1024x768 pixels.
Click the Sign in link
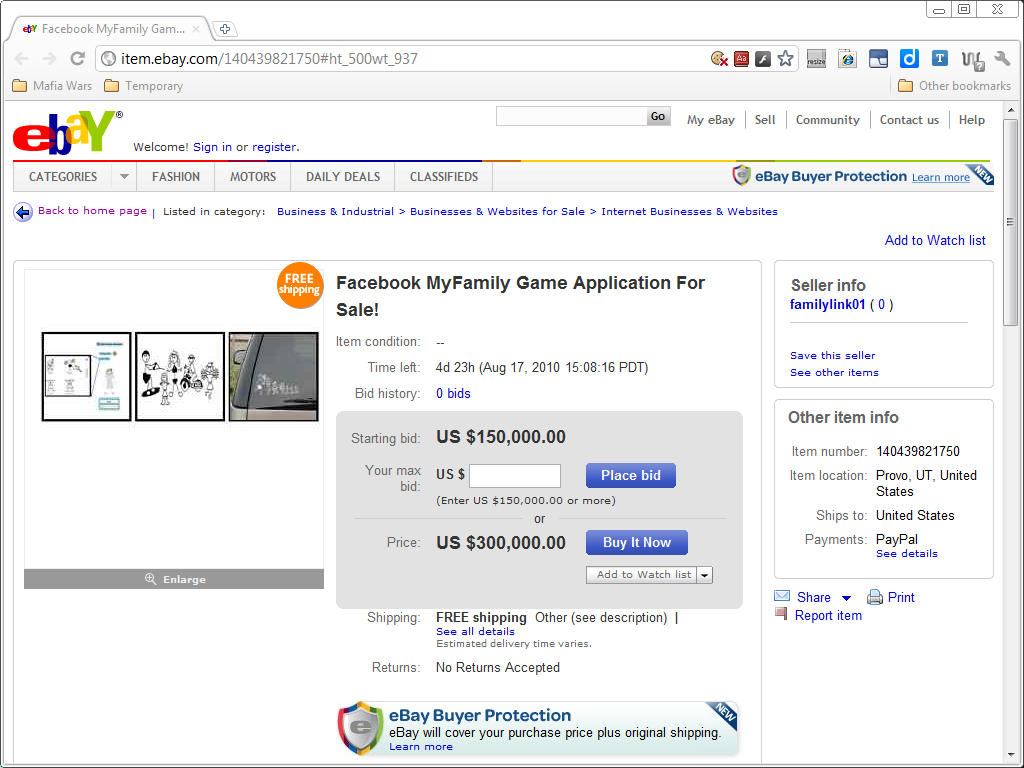pyautogui.click(x=212, y=147)
